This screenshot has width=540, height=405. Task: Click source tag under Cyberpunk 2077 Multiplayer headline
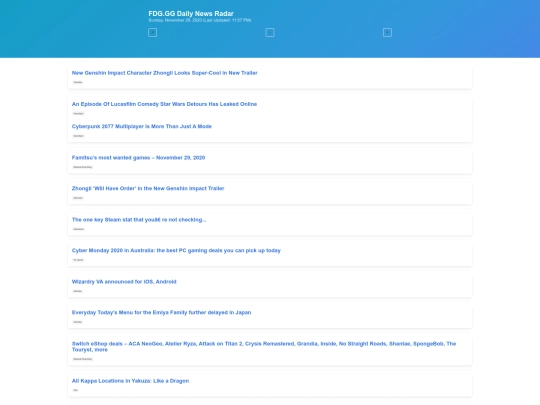79,136
